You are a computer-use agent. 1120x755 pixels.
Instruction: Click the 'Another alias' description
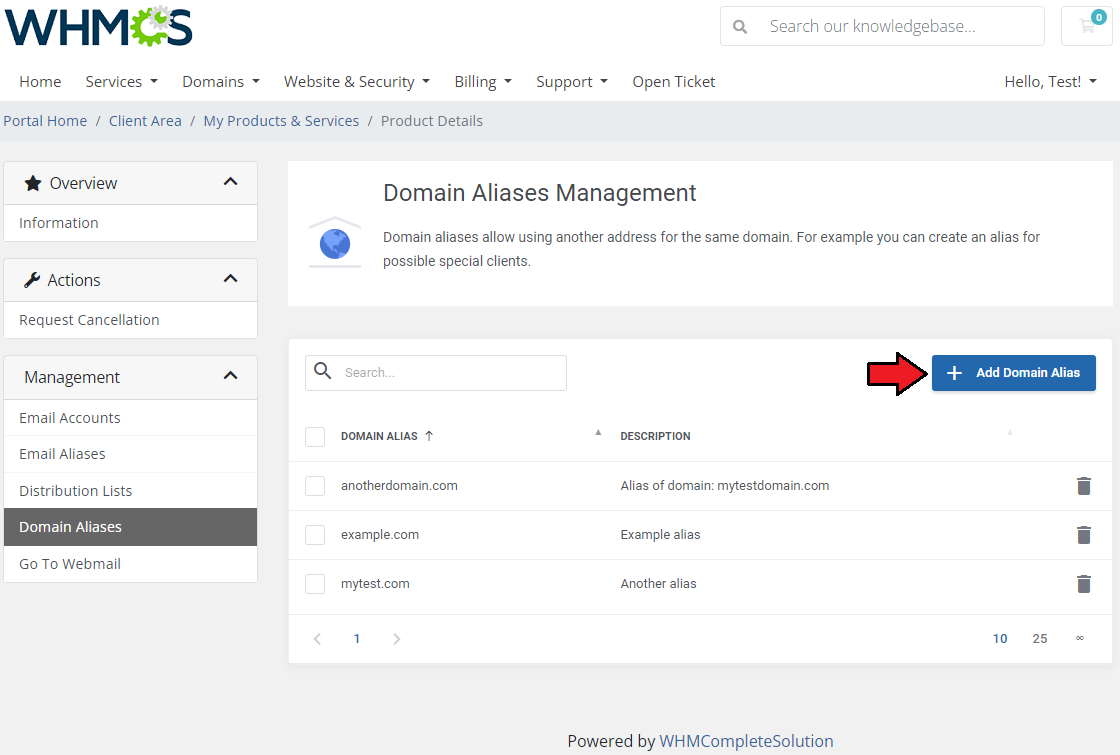(x=658, y=584)
